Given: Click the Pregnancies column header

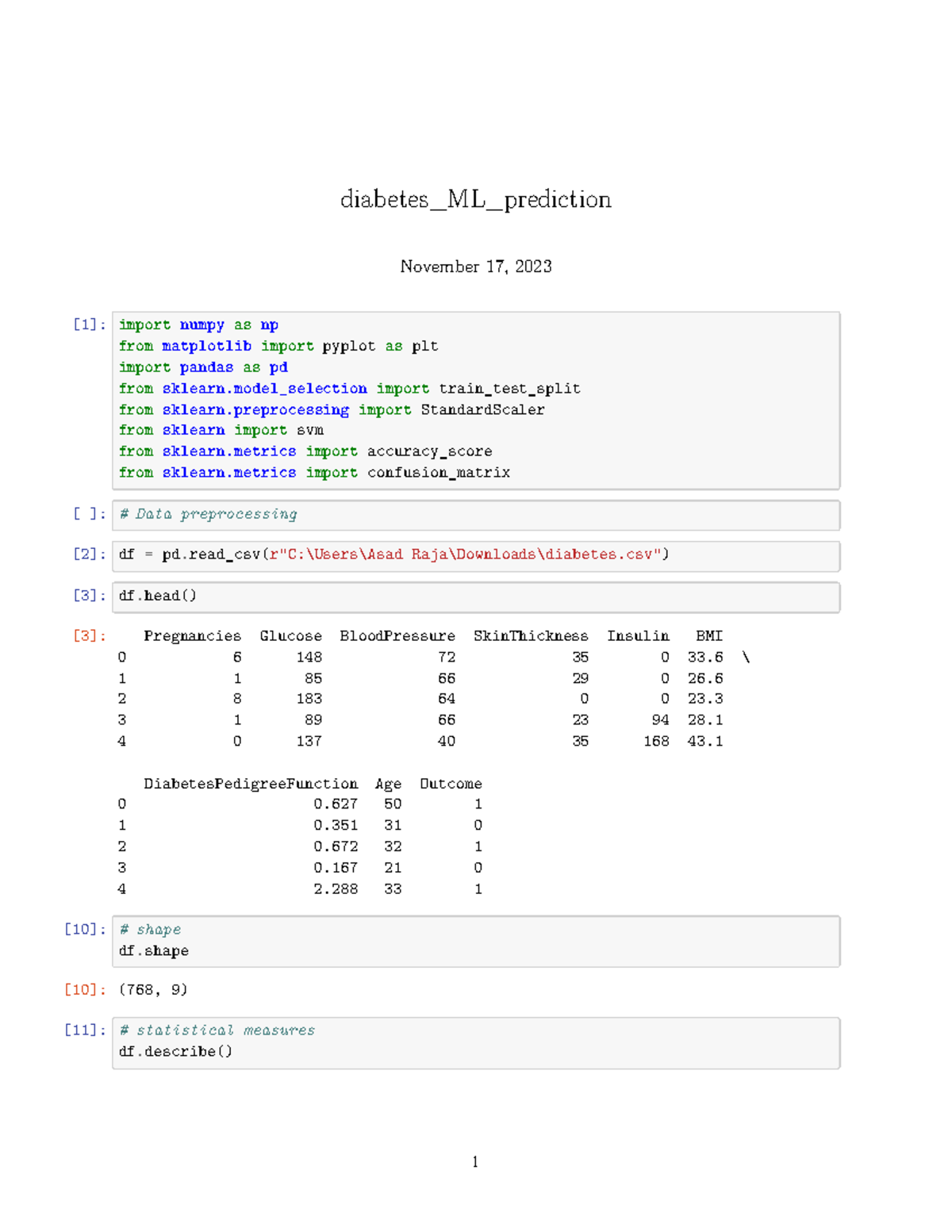Looking at the screenshot, I should click(x=192, y=636).
